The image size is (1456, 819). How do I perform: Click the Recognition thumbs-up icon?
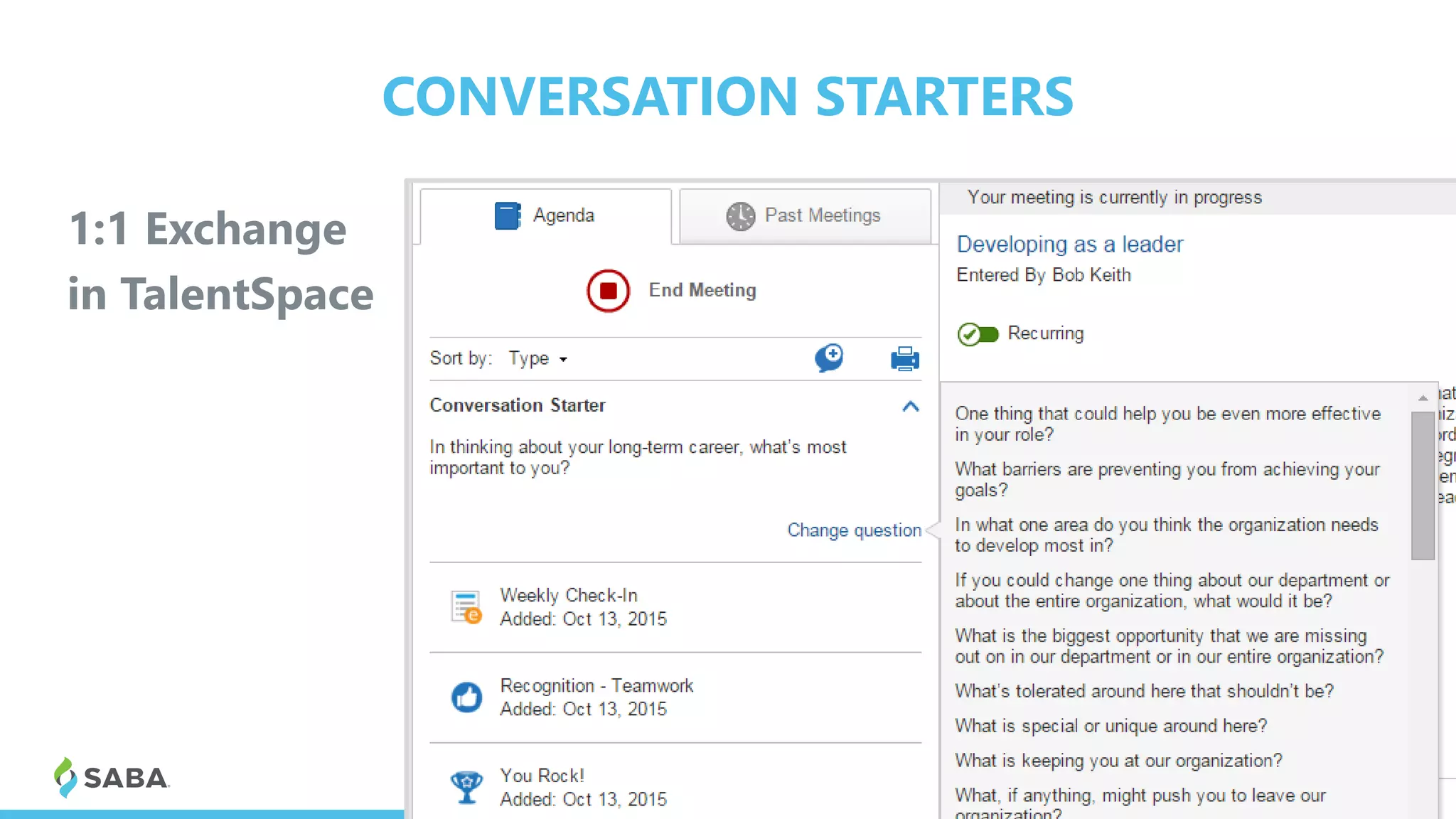click(x=466, y=697)
